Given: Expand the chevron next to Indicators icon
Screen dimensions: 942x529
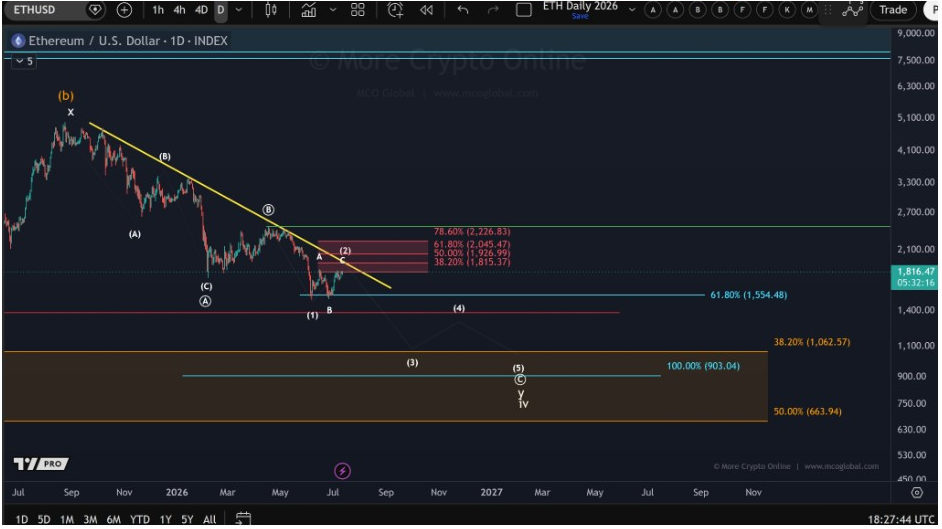Looking at the screenshot, I should coord(333,10).
